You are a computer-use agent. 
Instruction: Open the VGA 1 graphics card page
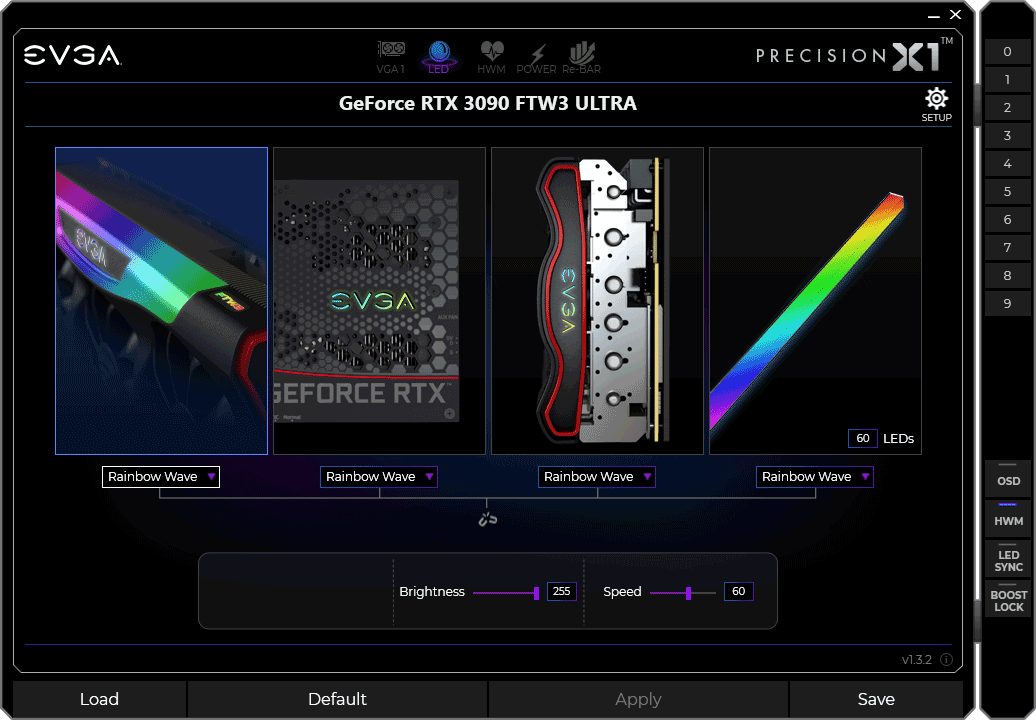coord(390,57)
